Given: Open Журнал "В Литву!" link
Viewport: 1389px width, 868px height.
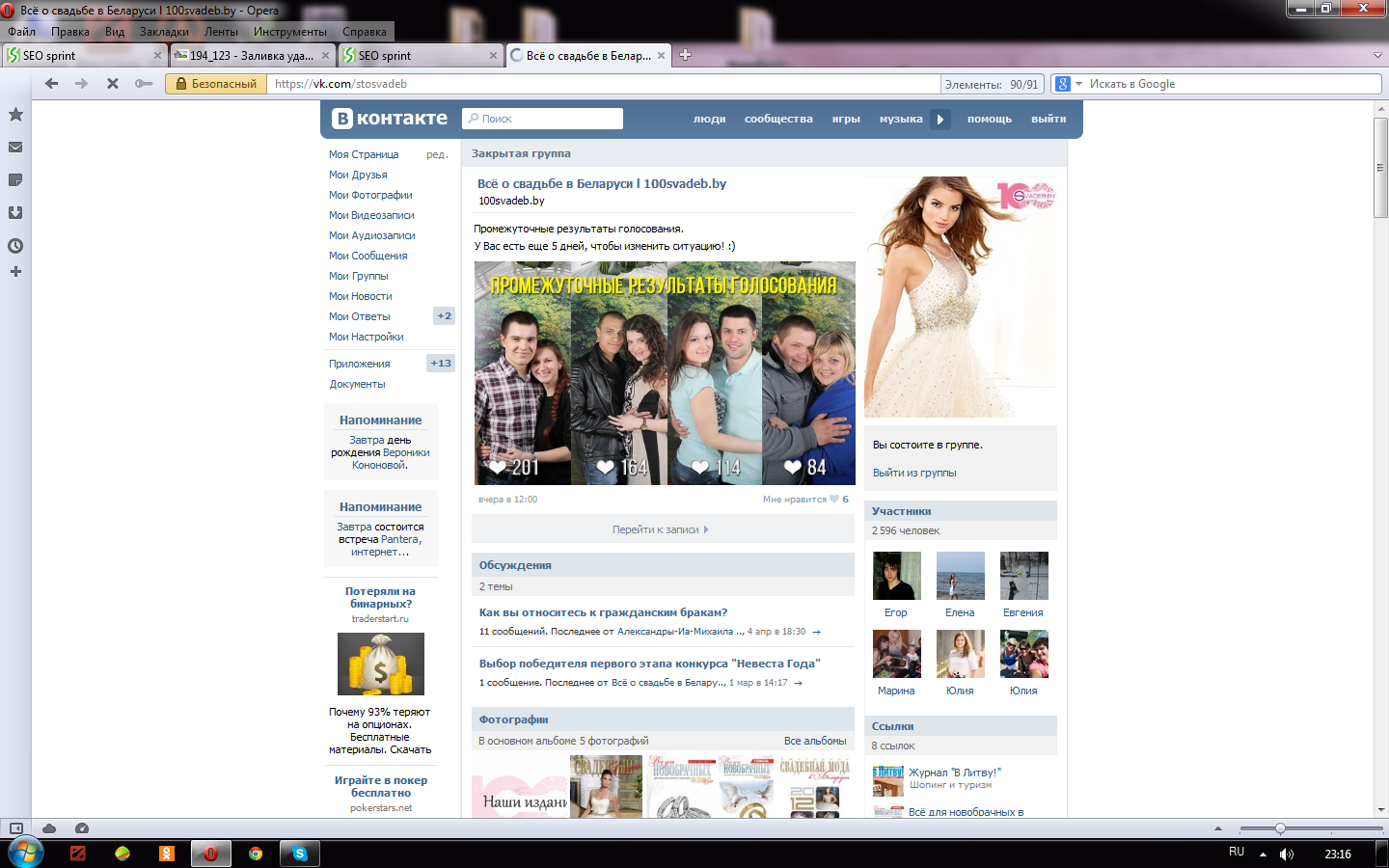Looking at the screenshot, I should pyautogui.click(x=955, y=773).
